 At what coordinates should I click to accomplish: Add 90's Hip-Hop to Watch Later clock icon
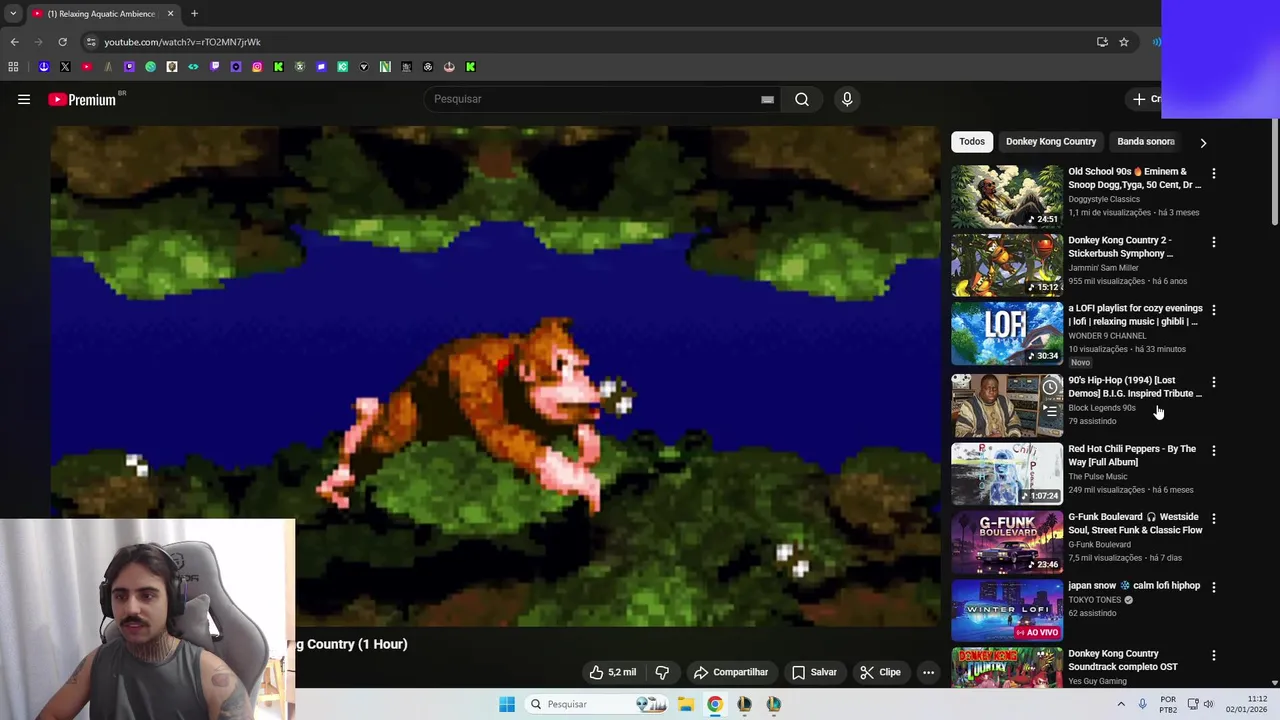click(x=1050, y=387)
